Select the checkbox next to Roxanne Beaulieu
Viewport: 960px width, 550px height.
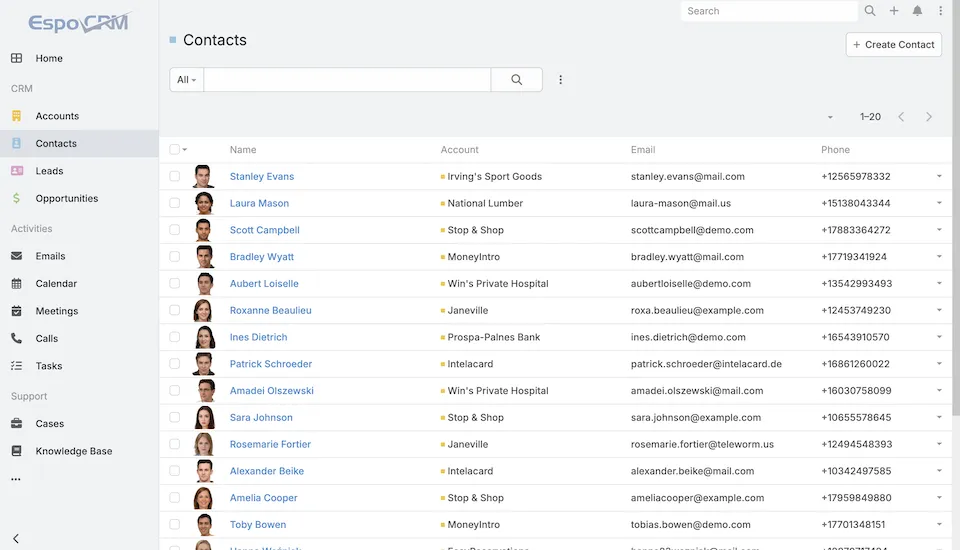(x=175, y=310)
